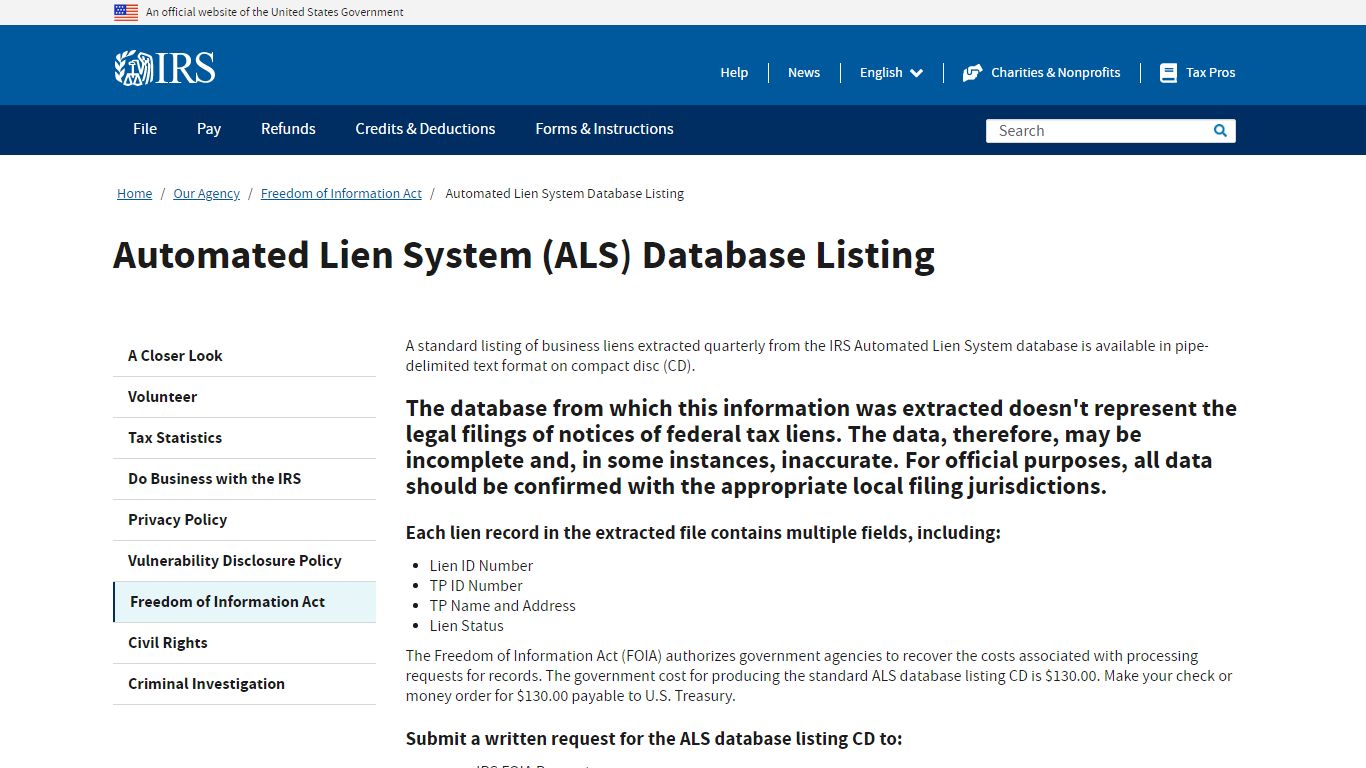Click 'An official website of the United States Government' text
The width and height of the screenshot is (1366, 768).
(275, 12)
